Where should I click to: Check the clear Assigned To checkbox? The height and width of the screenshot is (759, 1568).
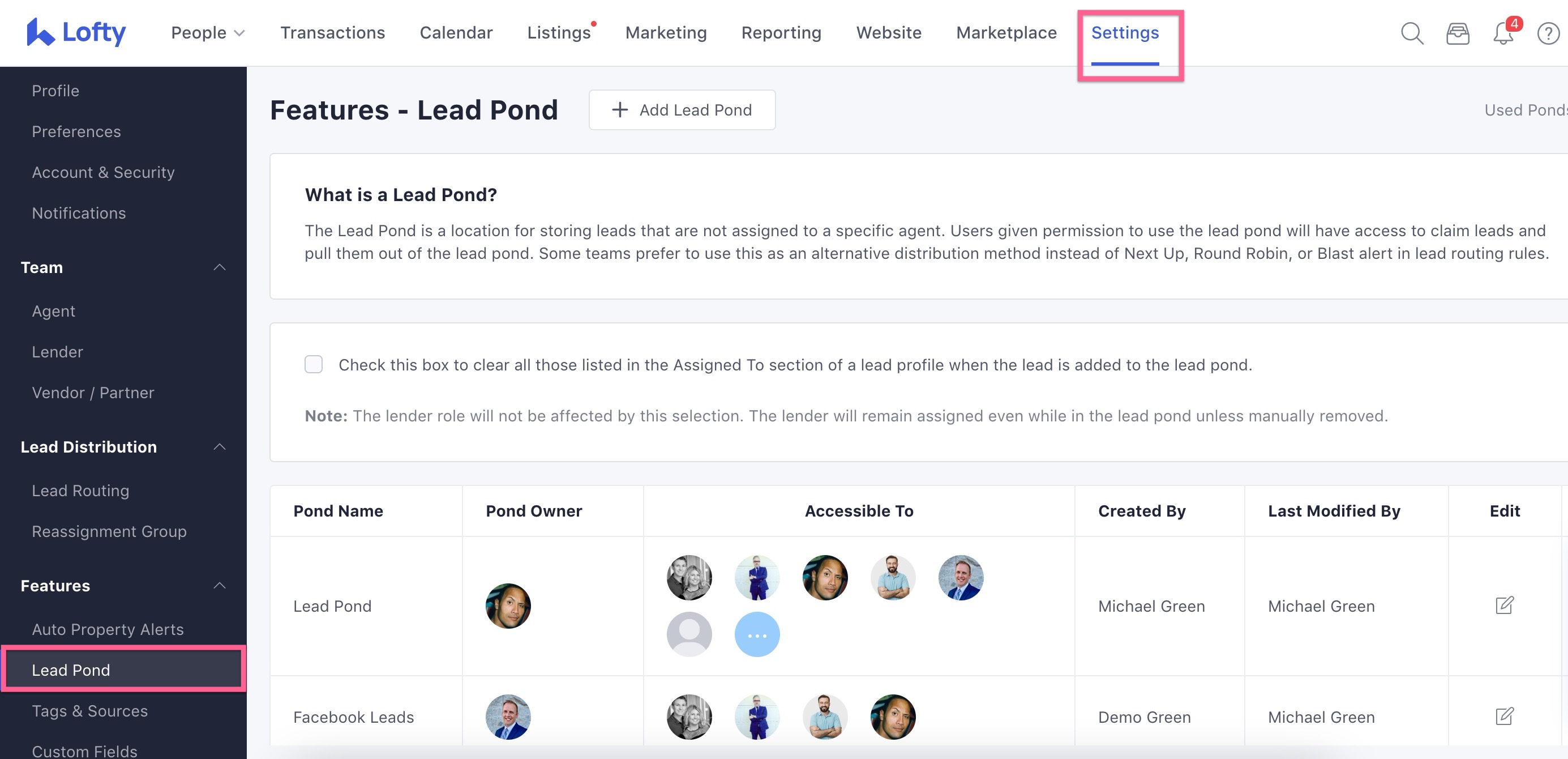pos(314,364)
